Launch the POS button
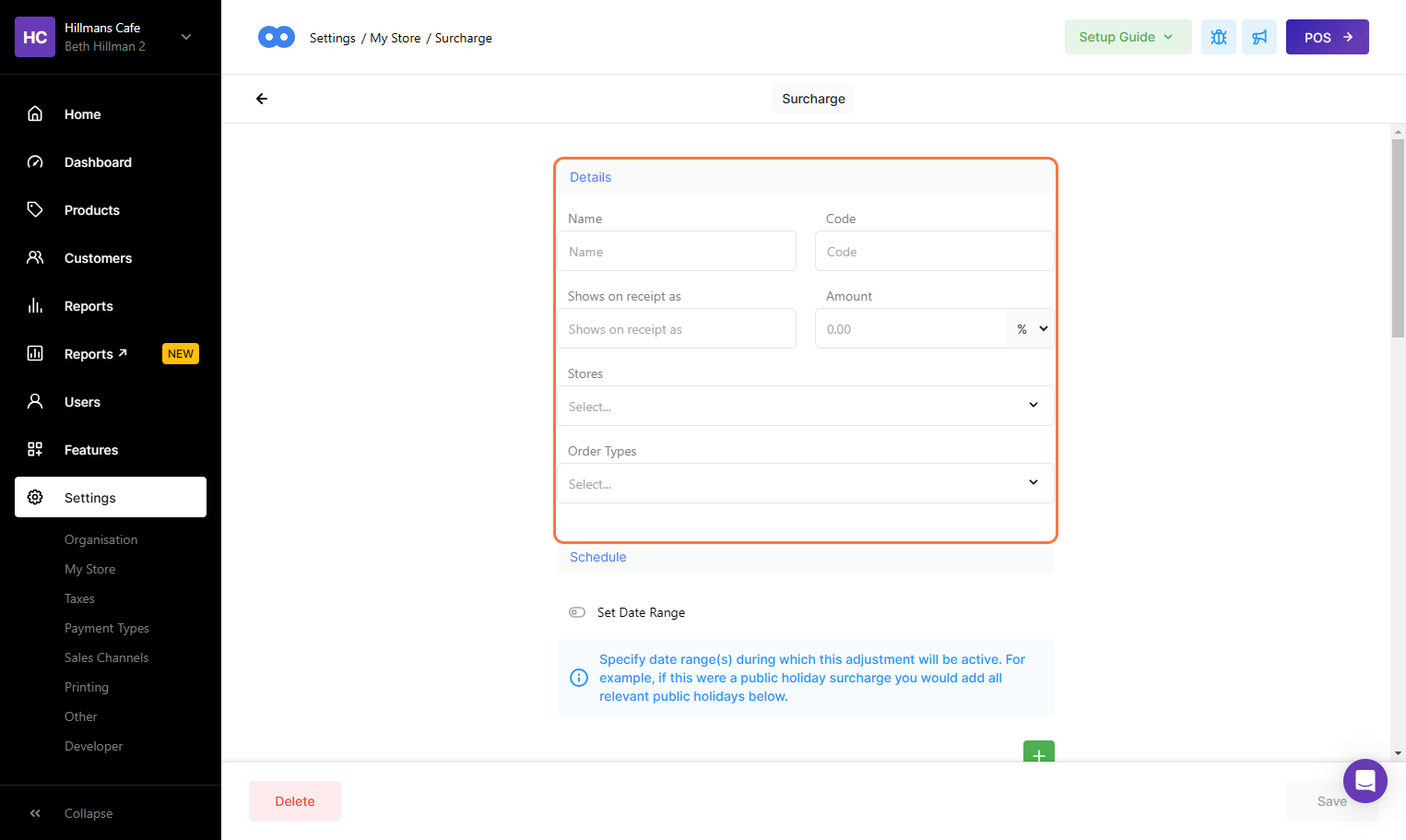Image resolution: width=1406 pixels, height=840 pixels. [1327, 37]
